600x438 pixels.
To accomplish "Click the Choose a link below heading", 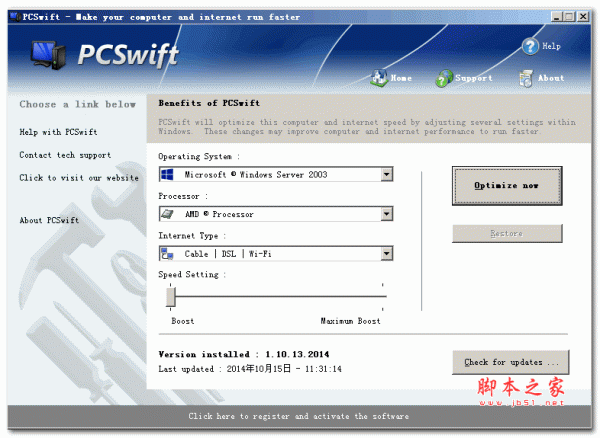I will 78,104.
